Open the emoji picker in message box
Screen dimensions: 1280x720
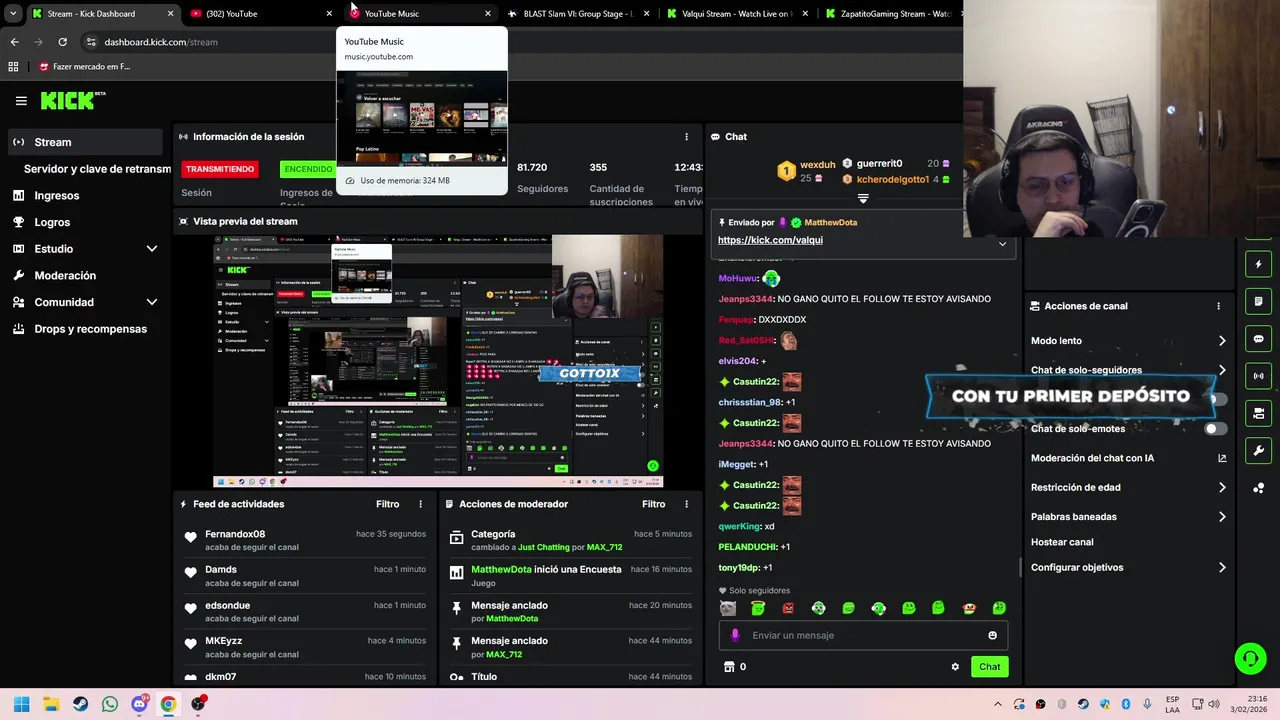[x=992, y=635]
